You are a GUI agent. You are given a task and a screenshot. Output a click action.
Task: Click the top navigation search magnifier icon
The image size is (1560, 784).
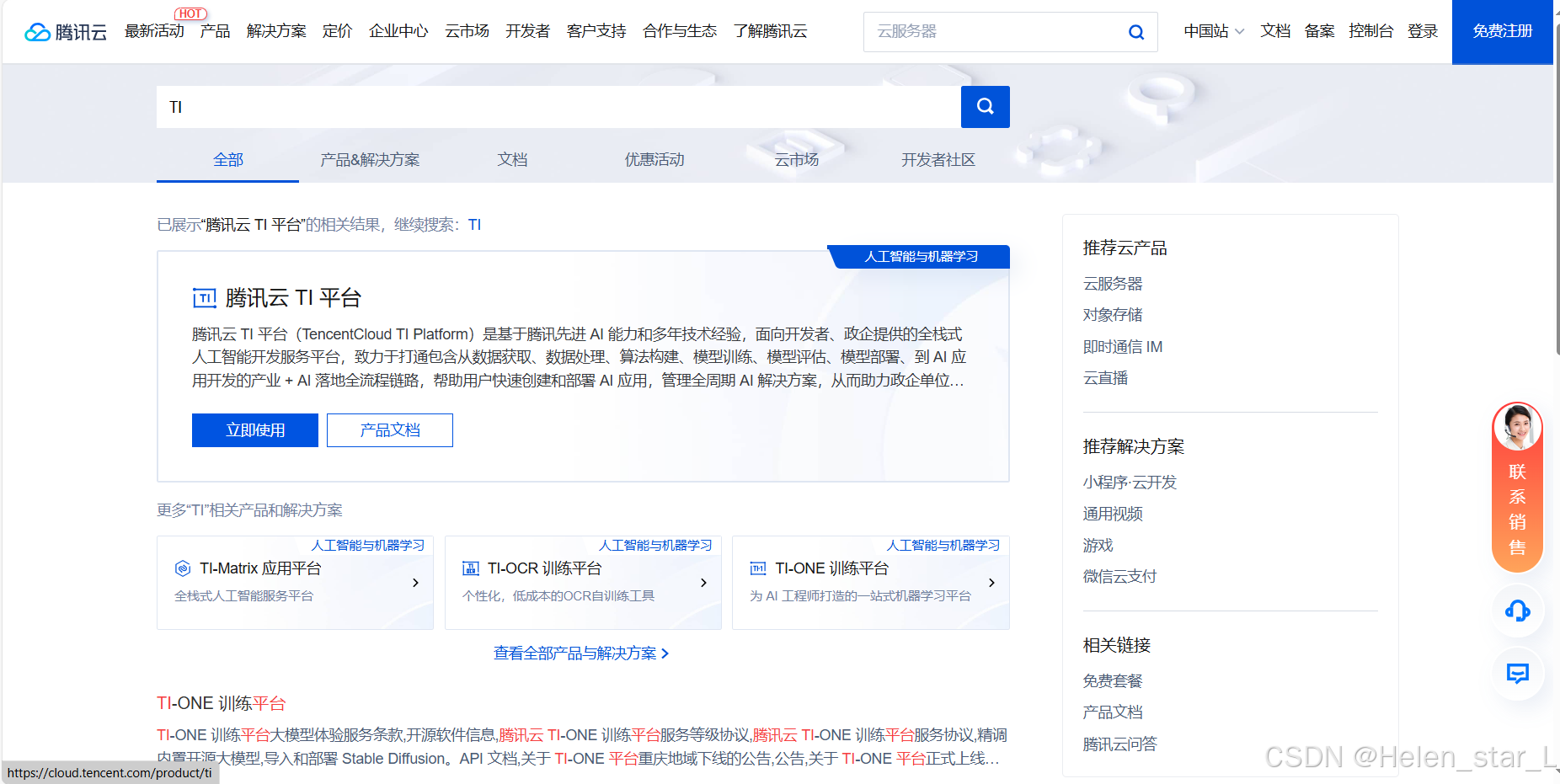[1136, 32]
